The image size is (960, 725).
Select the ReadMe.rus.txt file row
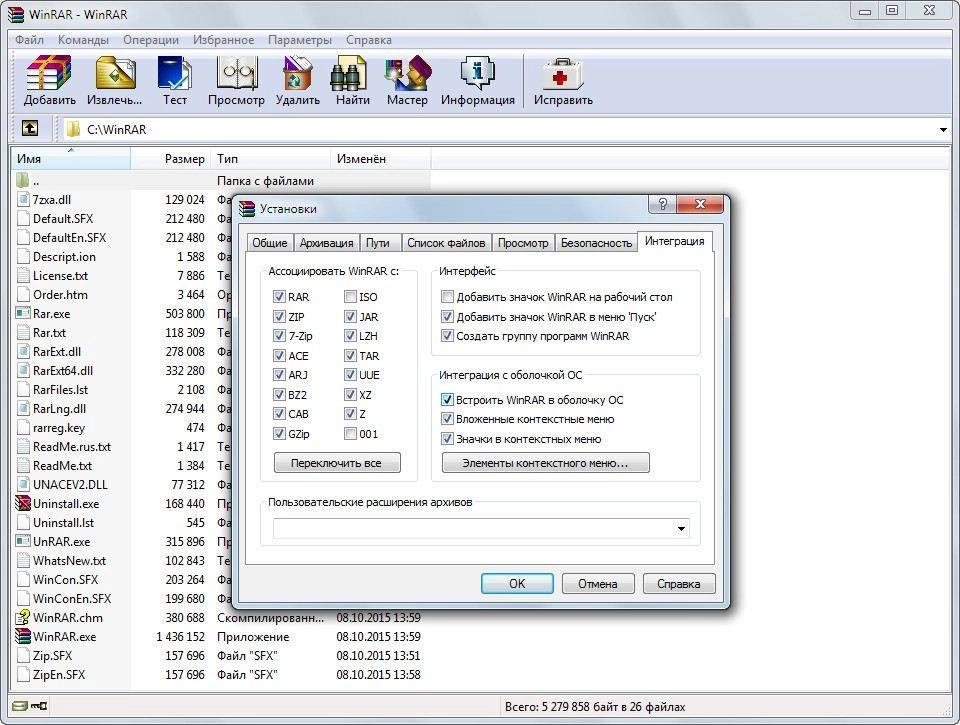tap(122, 446)
